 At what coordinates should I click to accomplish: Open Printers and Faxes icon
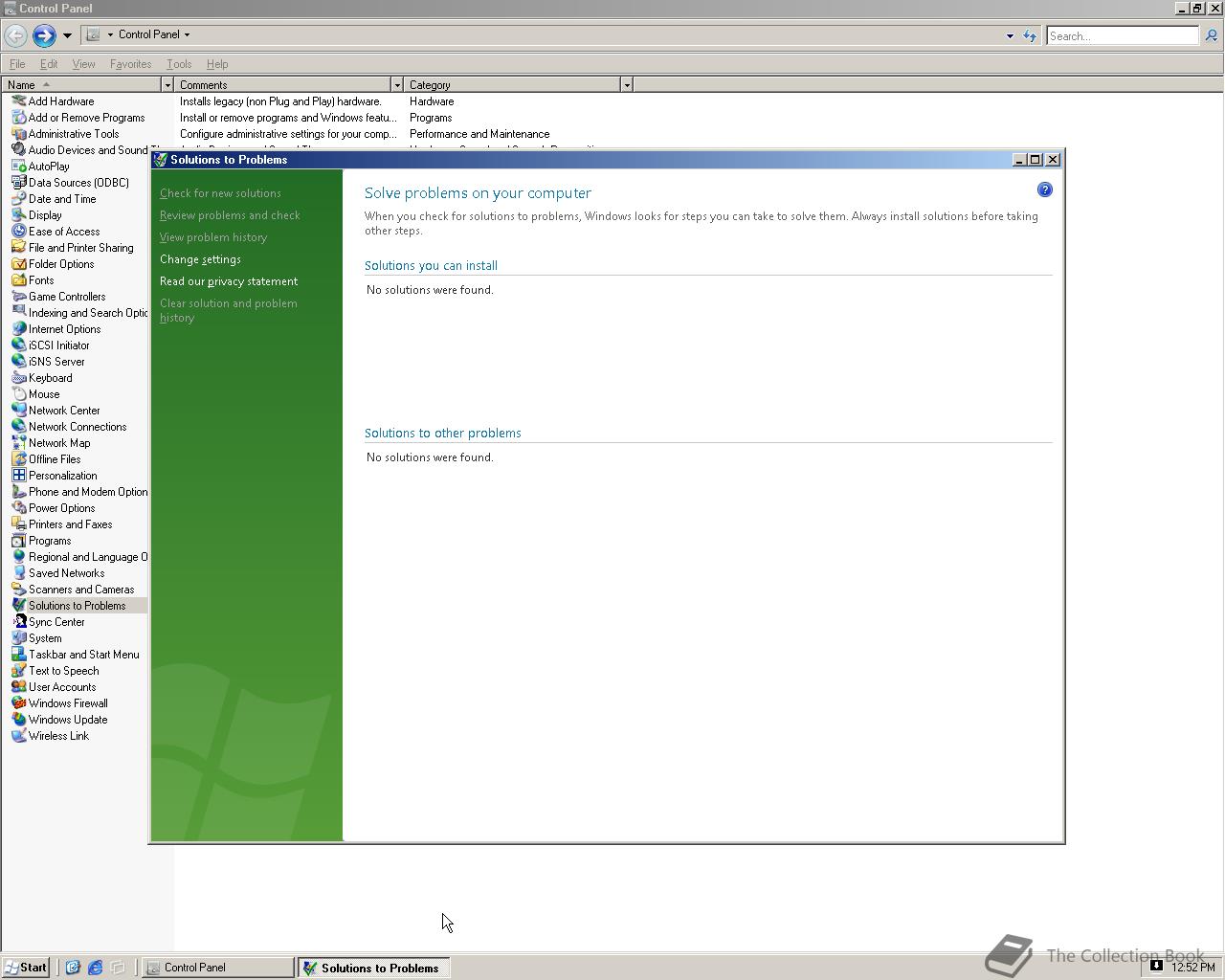click(x=19, y=524)
